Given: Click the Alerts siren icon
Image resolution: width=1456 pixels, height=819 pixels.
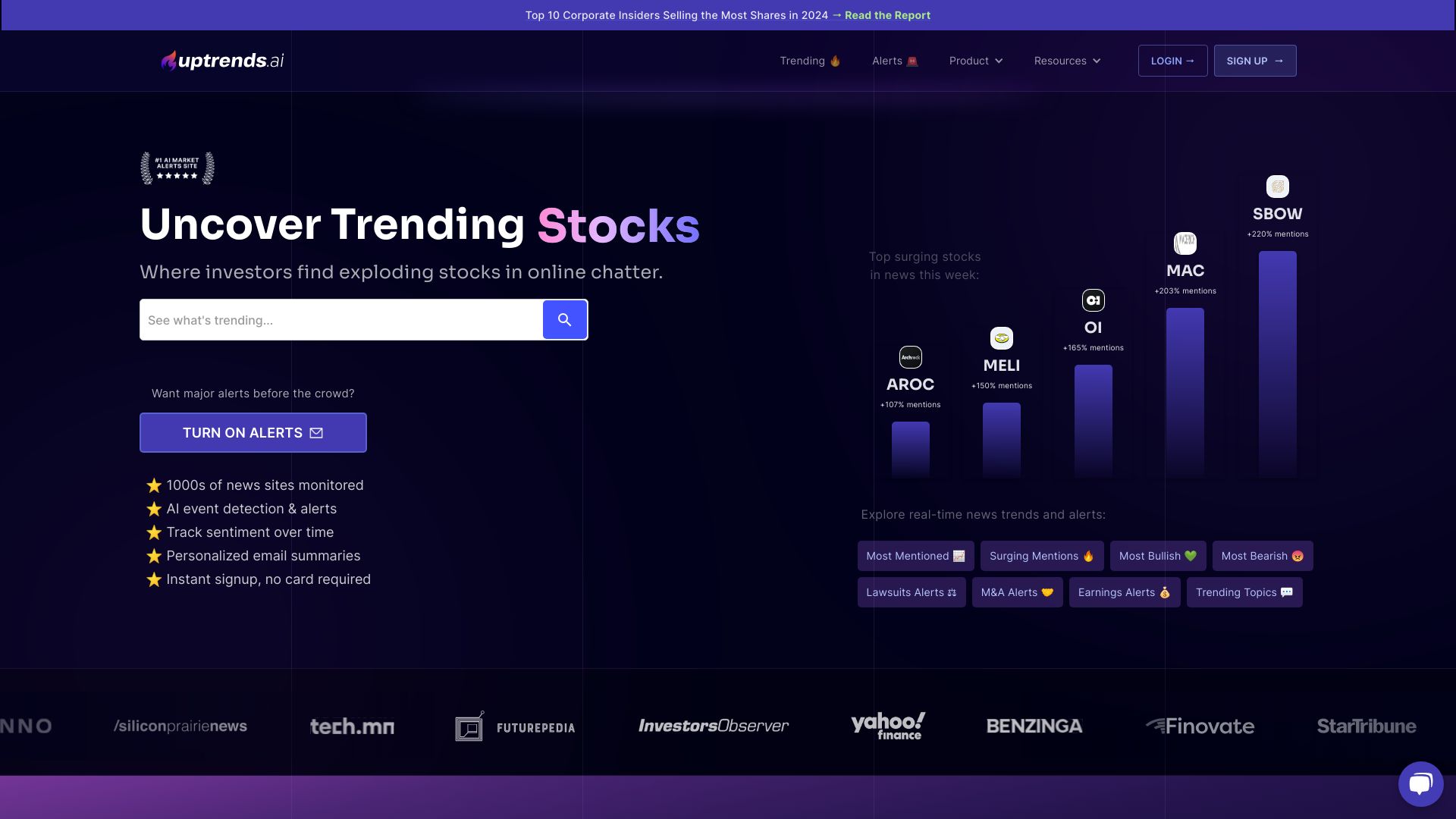Looking at the screenshot, I should (x=912, y=61).
